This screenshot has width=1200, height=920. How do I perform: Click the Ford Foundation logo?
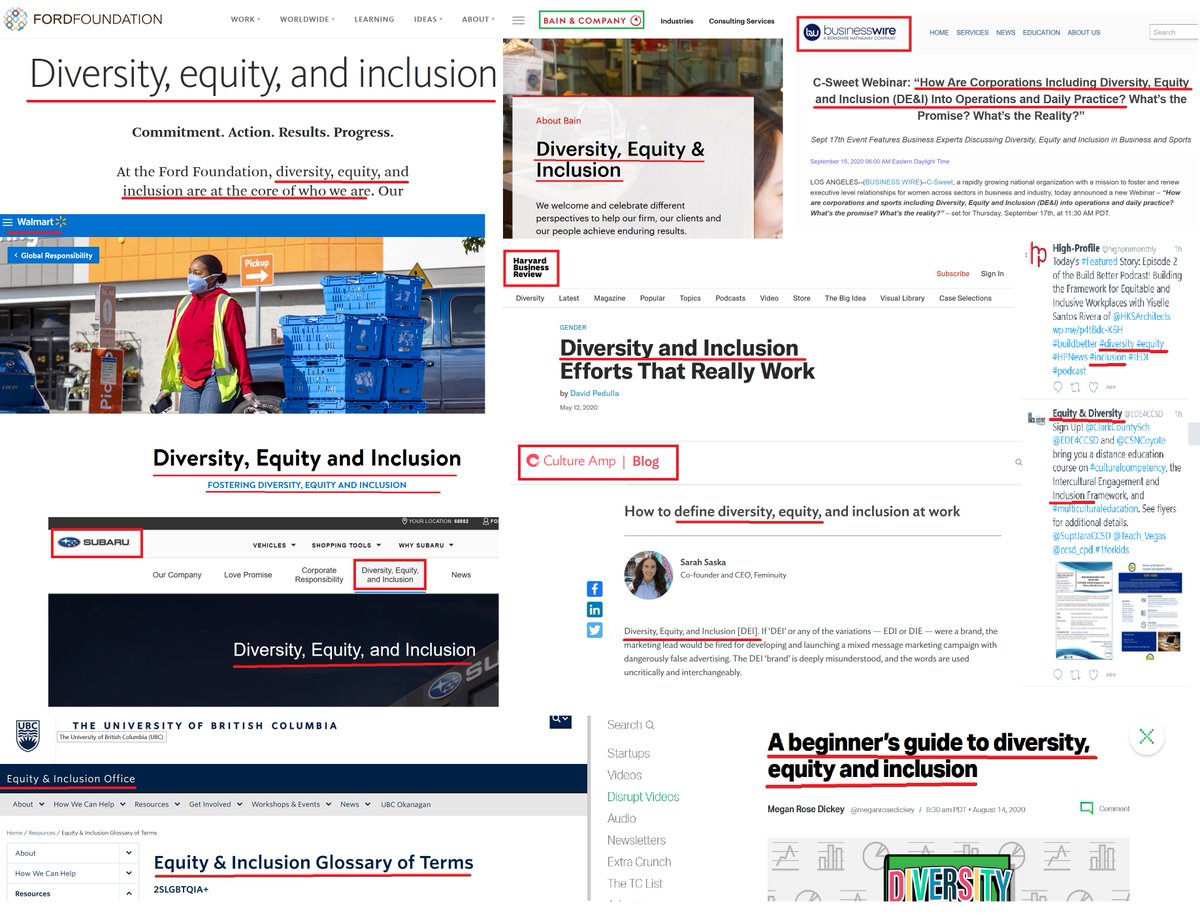click(84, 19)
